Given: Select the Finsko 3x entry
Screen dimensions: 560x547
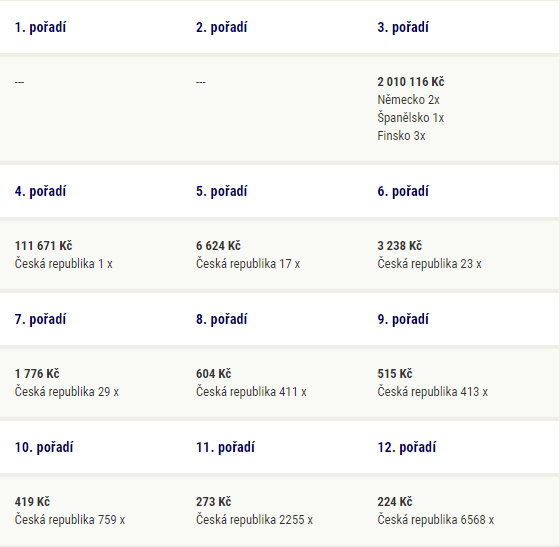Looking at the screenshot, I should 401,136.
